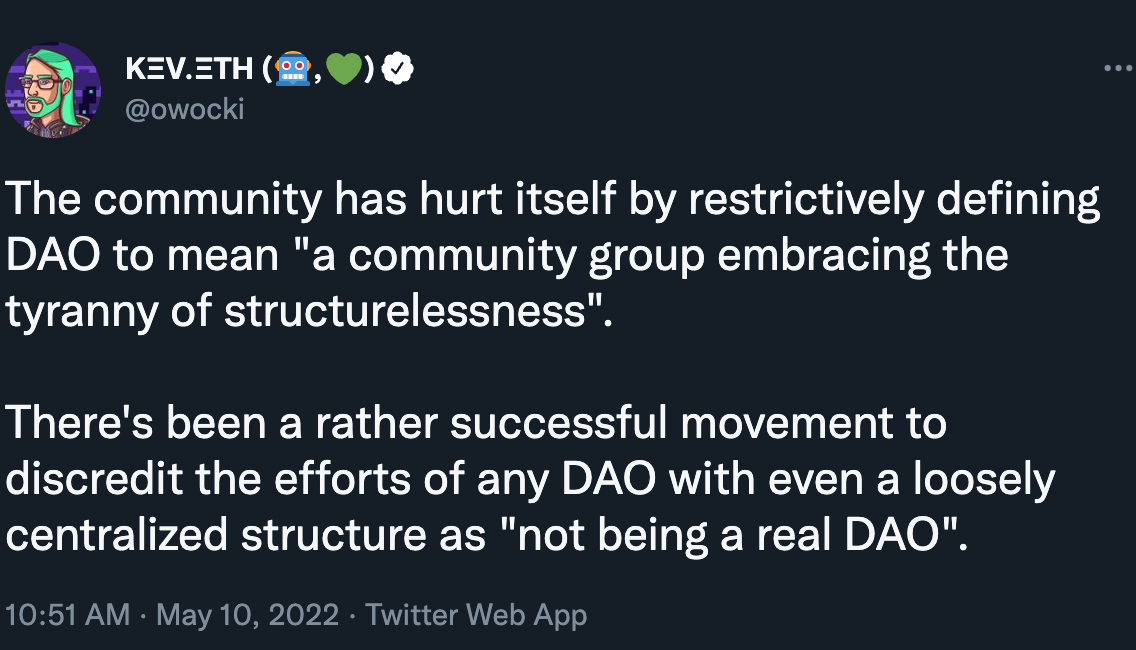Screen dimensions: 1136x650
Task: Click the KEV.ETH display name
Action: [x=189, y=69]
